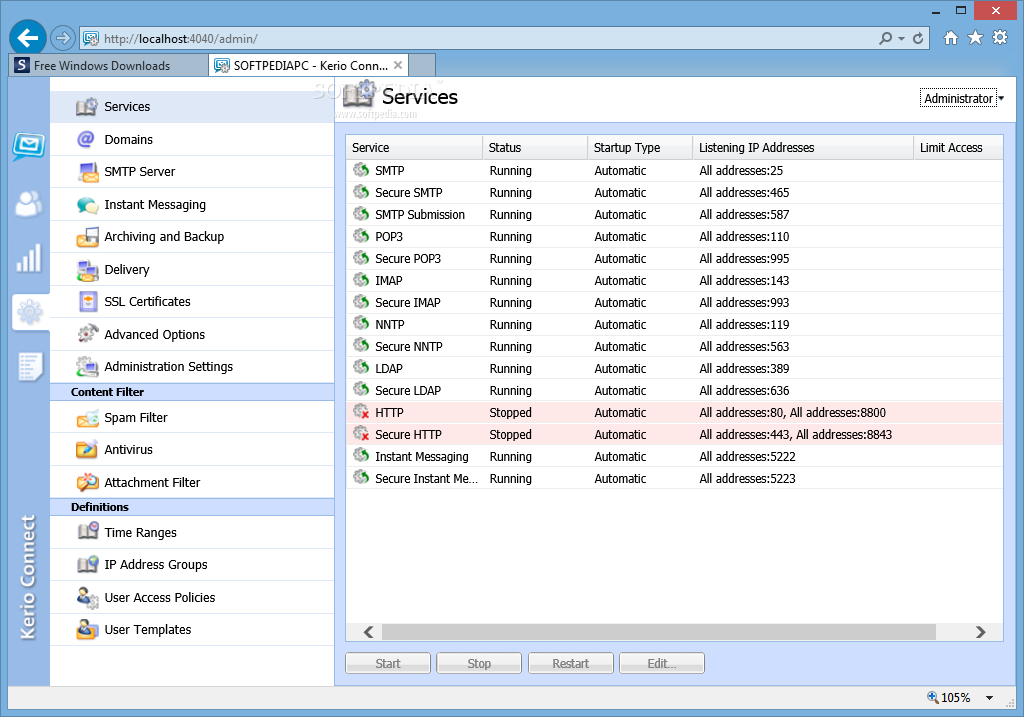Click the horizontal scrollbar left arrow
The height and width of the screenshot is (717, 1024).
point(368,632)
